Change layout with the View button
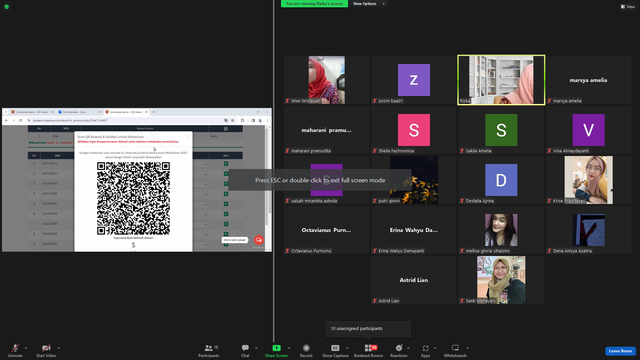The image size is (640, 360). [x=628, y=7]
